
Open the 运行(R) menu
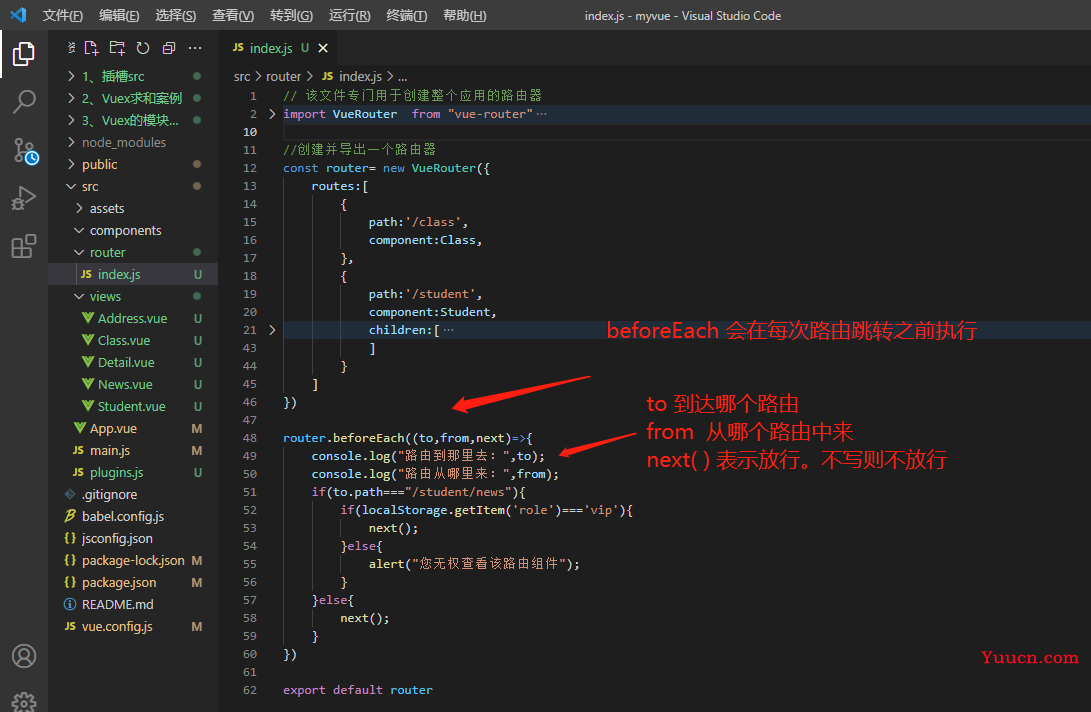coord(349,15)
